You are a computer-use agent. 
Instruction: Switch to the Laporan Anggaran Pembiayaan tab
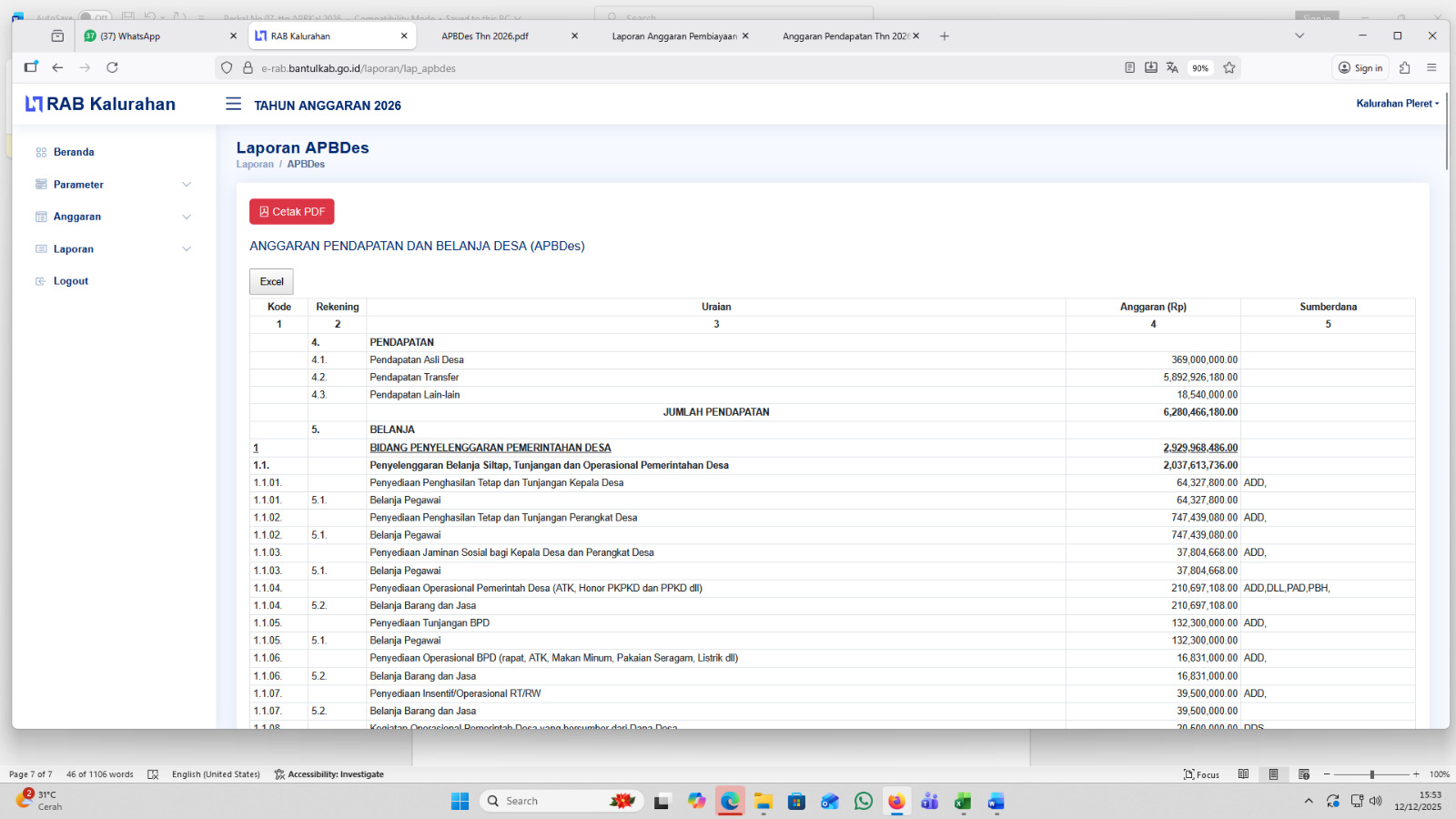tap(673, 36)
